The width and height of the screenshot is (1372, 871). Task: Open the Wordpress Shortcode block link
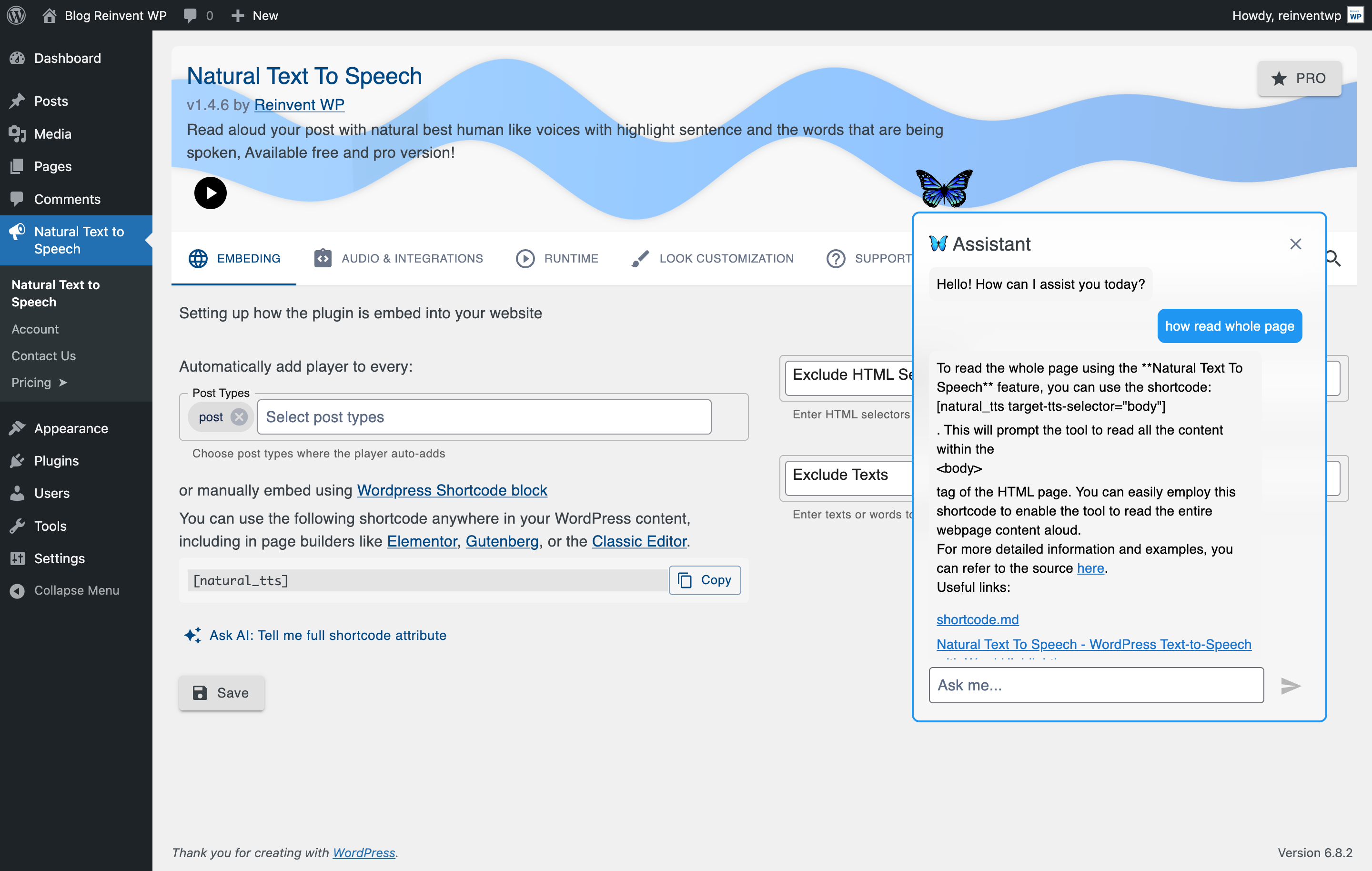pos(452,490)
